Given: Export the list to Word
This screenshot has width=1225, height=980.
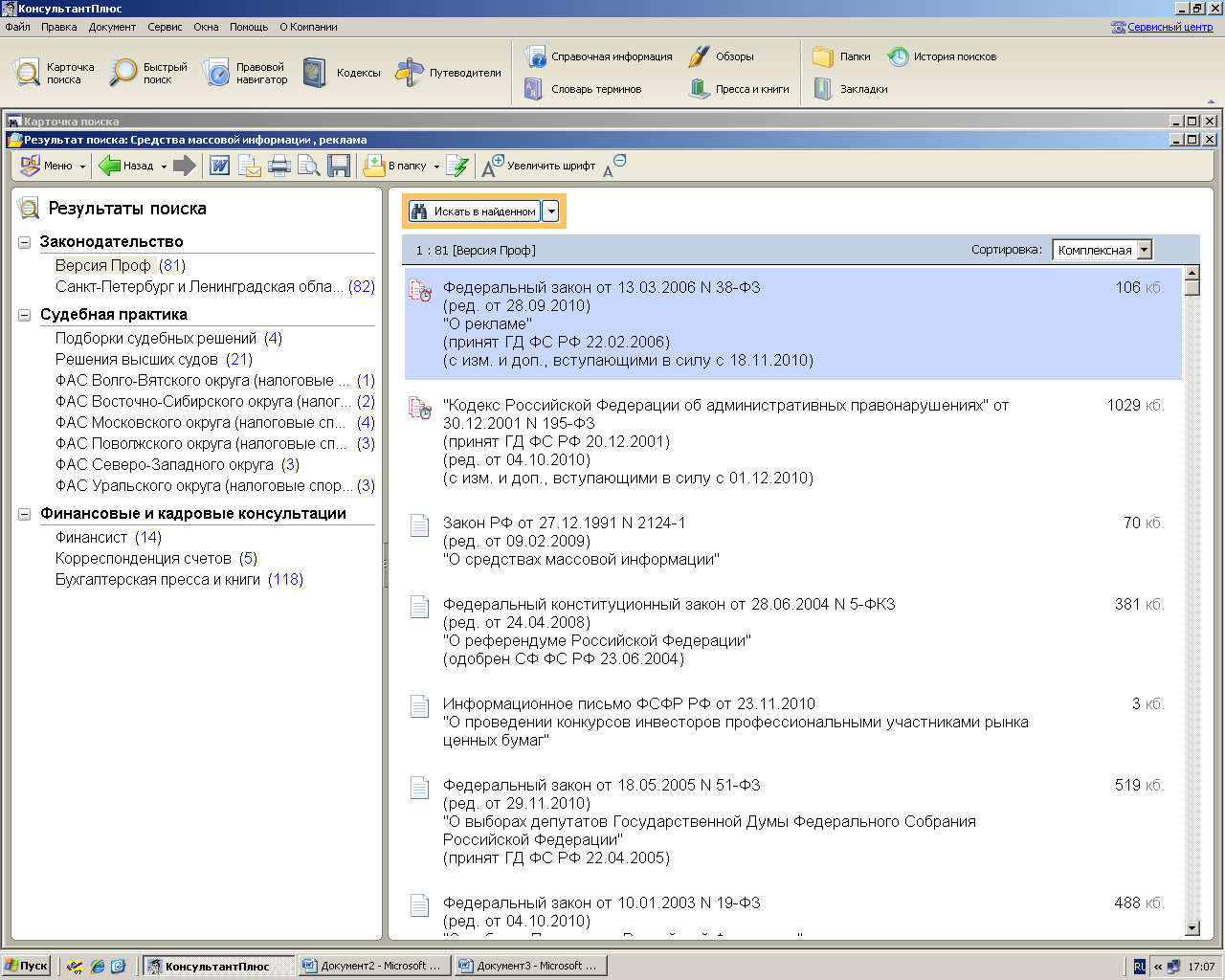Looking at the screenshot, I should (x=219, y=166).
